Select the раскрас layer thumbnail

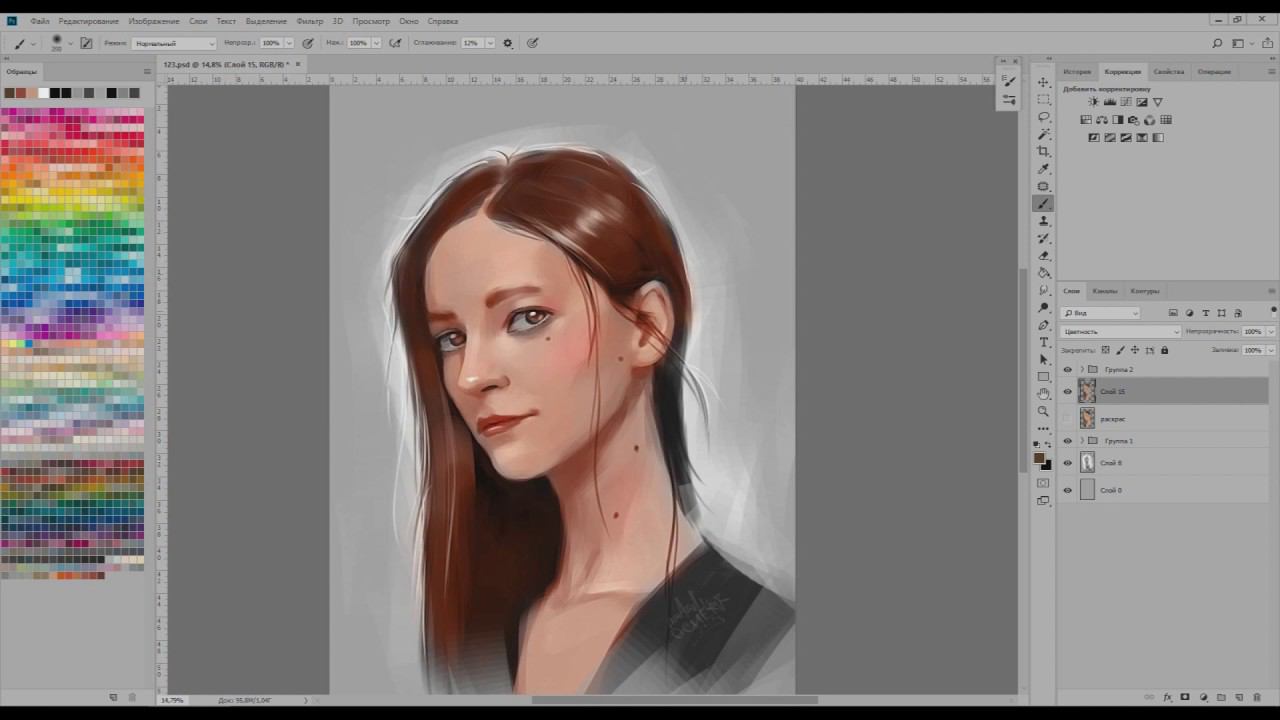pos(1087,419)
